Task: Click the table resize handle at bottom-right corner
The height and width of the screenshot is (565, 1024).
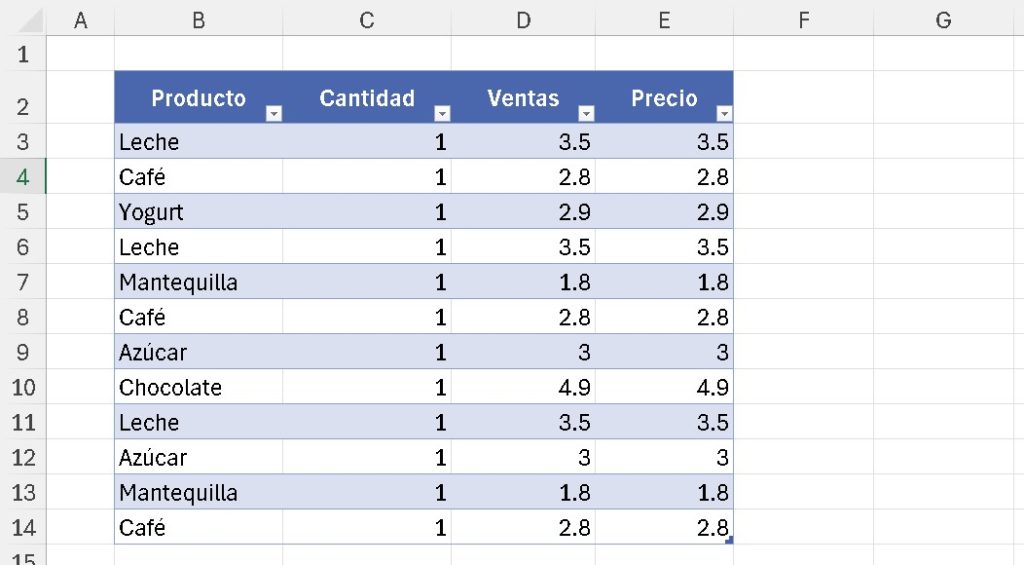Action: pos(730,541)
